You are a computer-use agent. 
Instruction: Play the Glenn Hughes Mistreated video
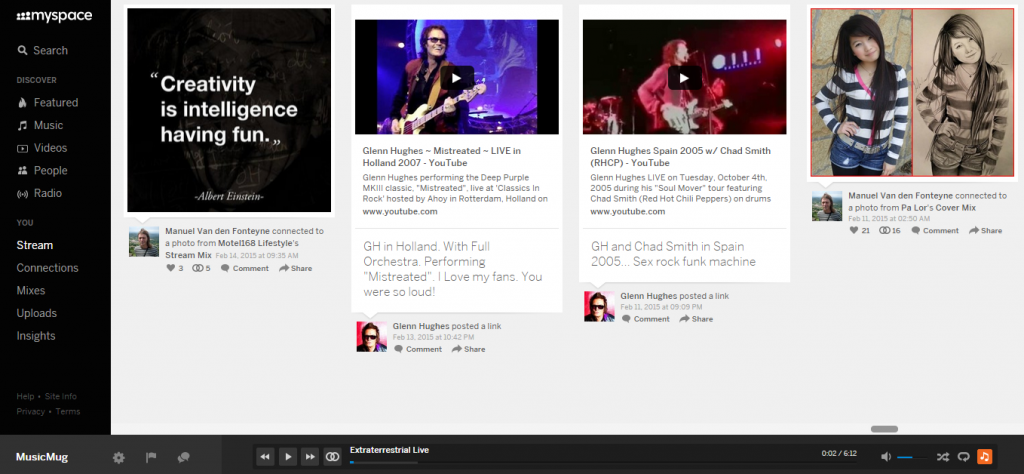coord(456,77)
